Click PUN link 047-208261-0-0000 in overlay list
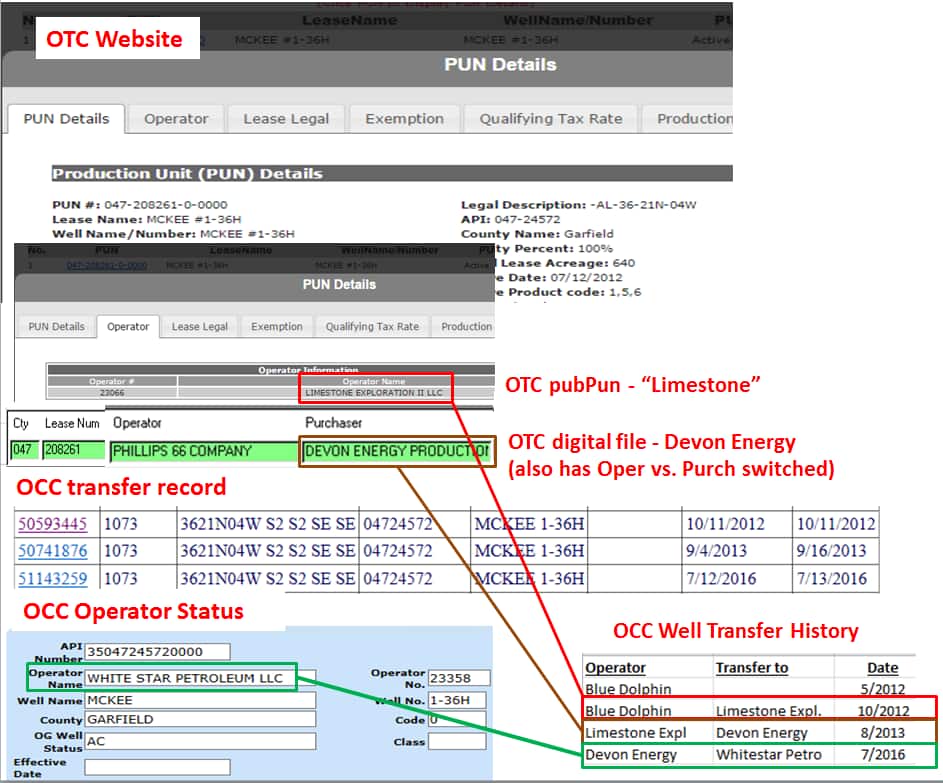Screen dimensions: 943x783 click(x=106, y=265)
